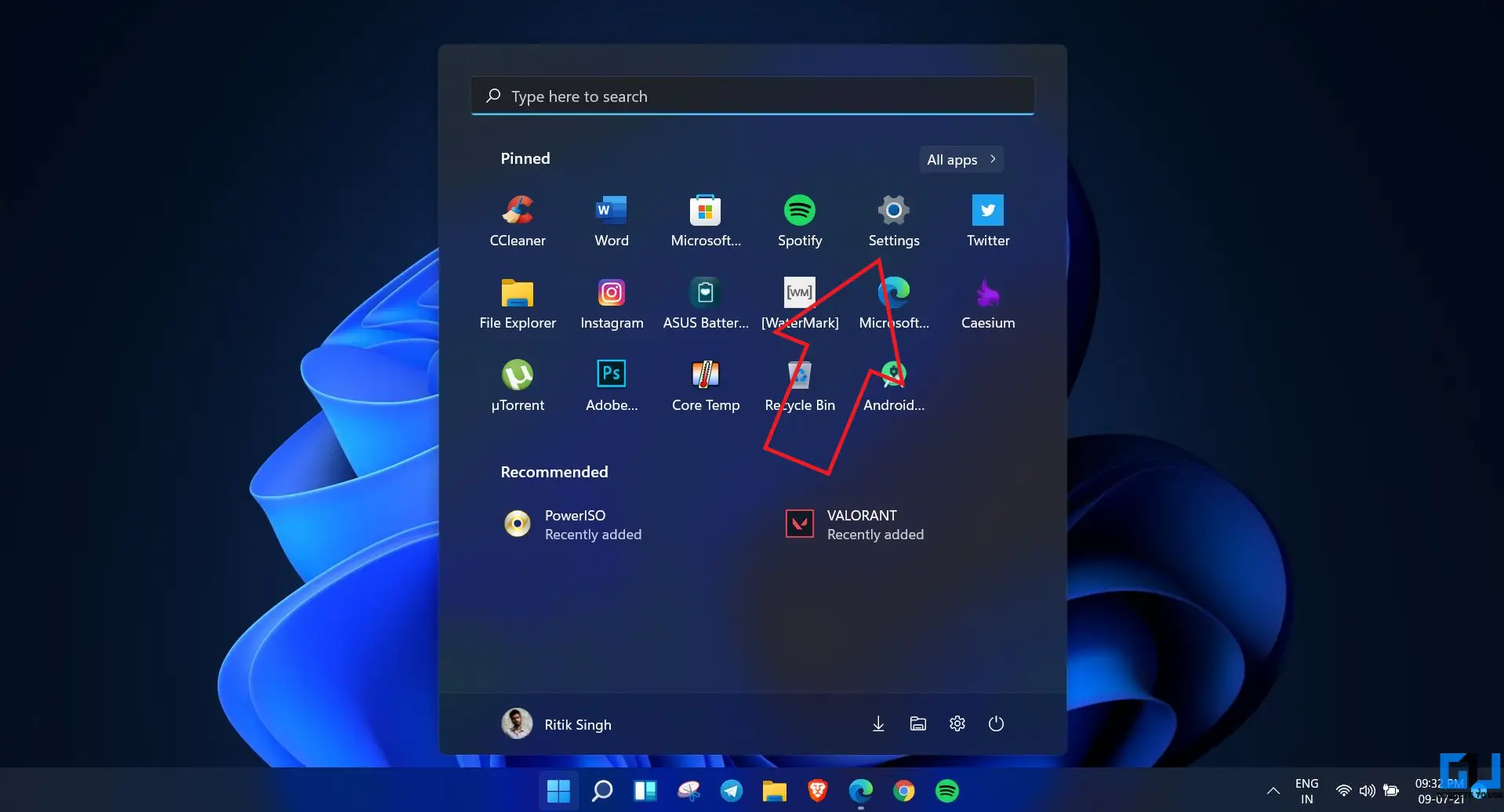The width and height of the screenshot is (1504, 812).
Task: Open µTorrent from the pinned grid
Action: coord(518,386)
